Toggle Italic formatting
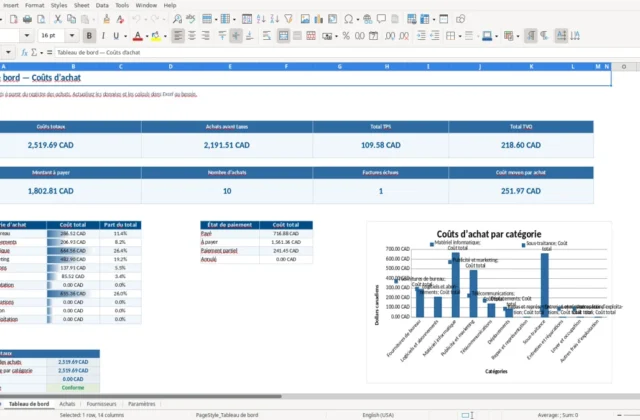This screenshot has width=640, height=420. (103, 36)
